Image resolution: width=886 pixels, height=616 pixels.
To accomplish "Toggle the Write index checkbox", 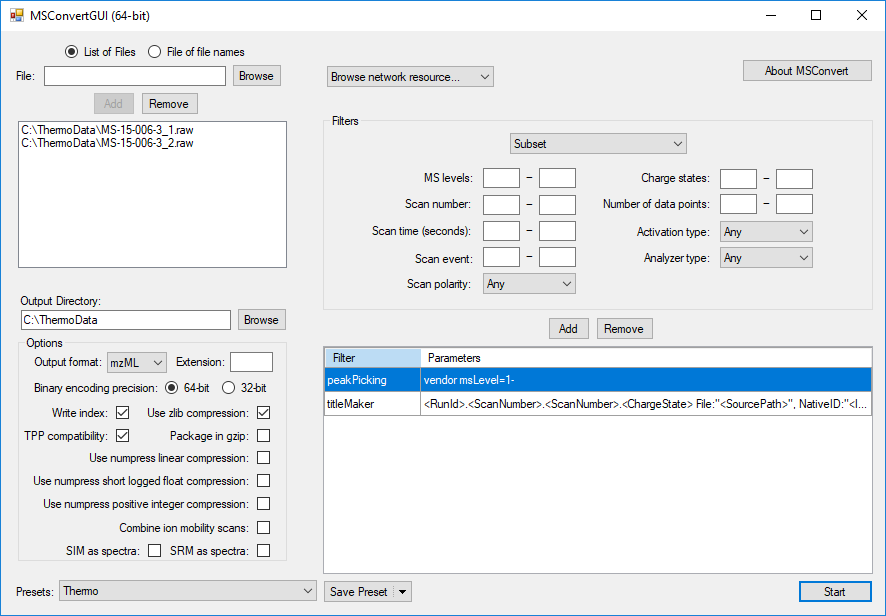I will click(x=123, y=413).
